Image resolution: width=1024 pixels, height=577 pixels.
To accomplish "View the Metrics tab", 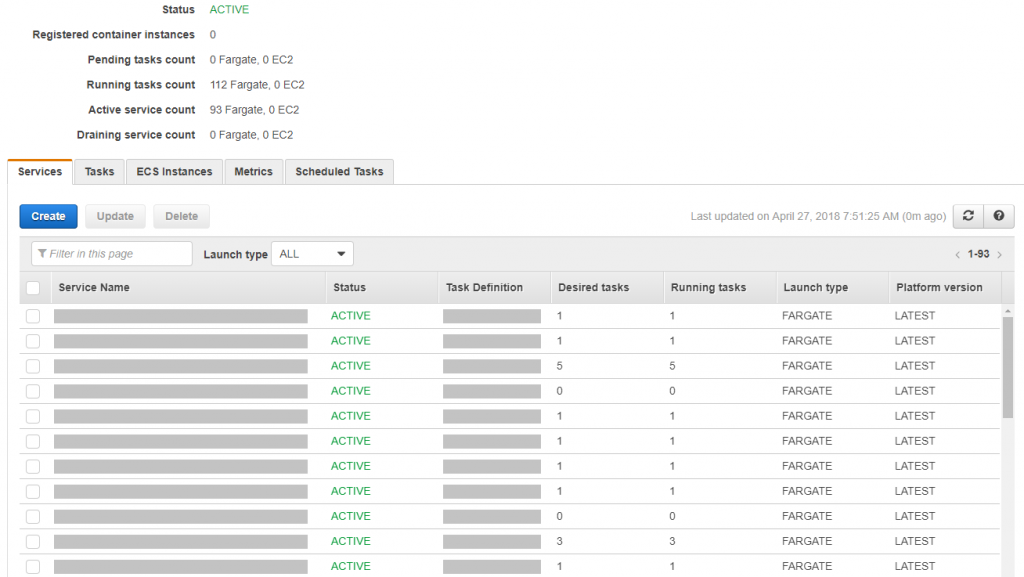I will 253,171.
